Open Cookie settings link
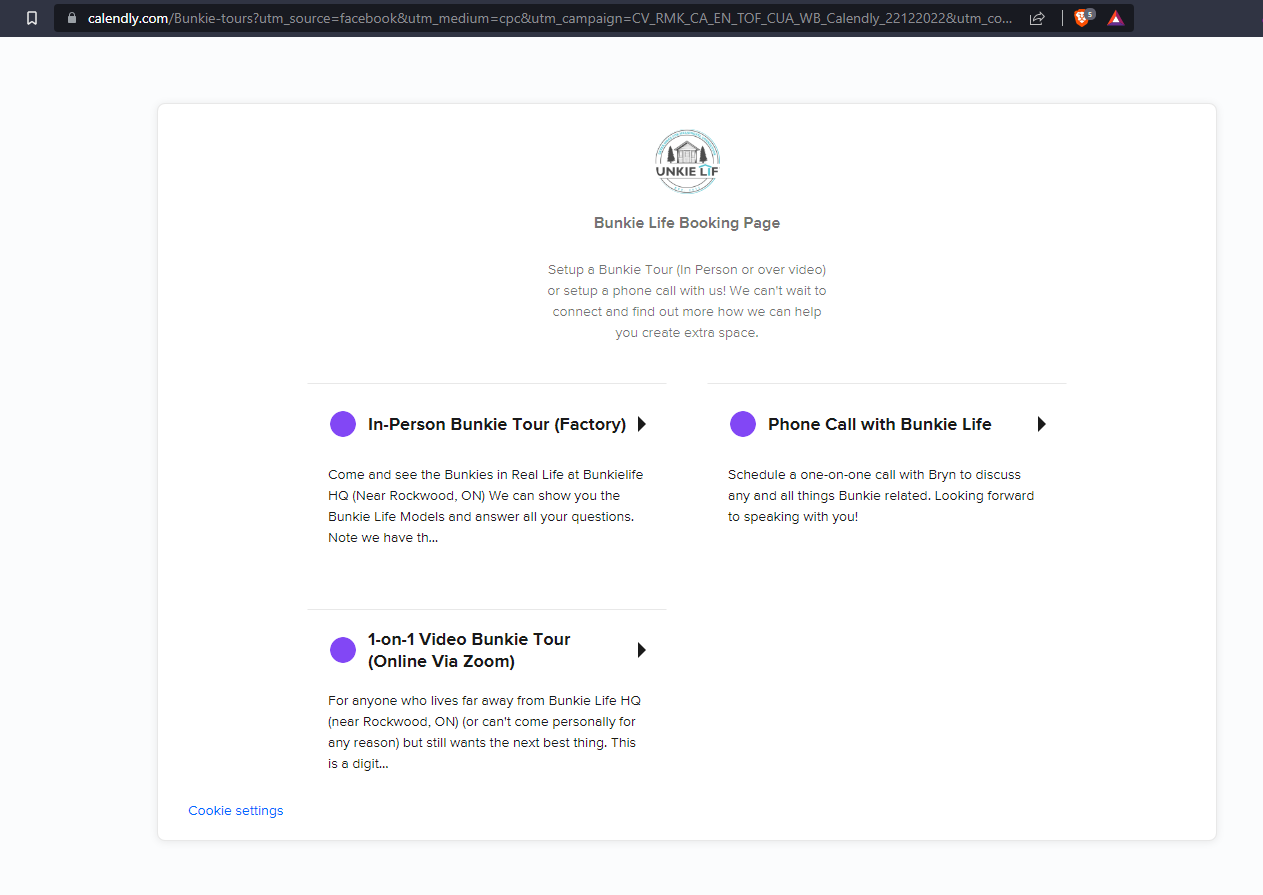Image resolution: width=1263 pixels, height=895 pixels. click(x=236, y=811)
